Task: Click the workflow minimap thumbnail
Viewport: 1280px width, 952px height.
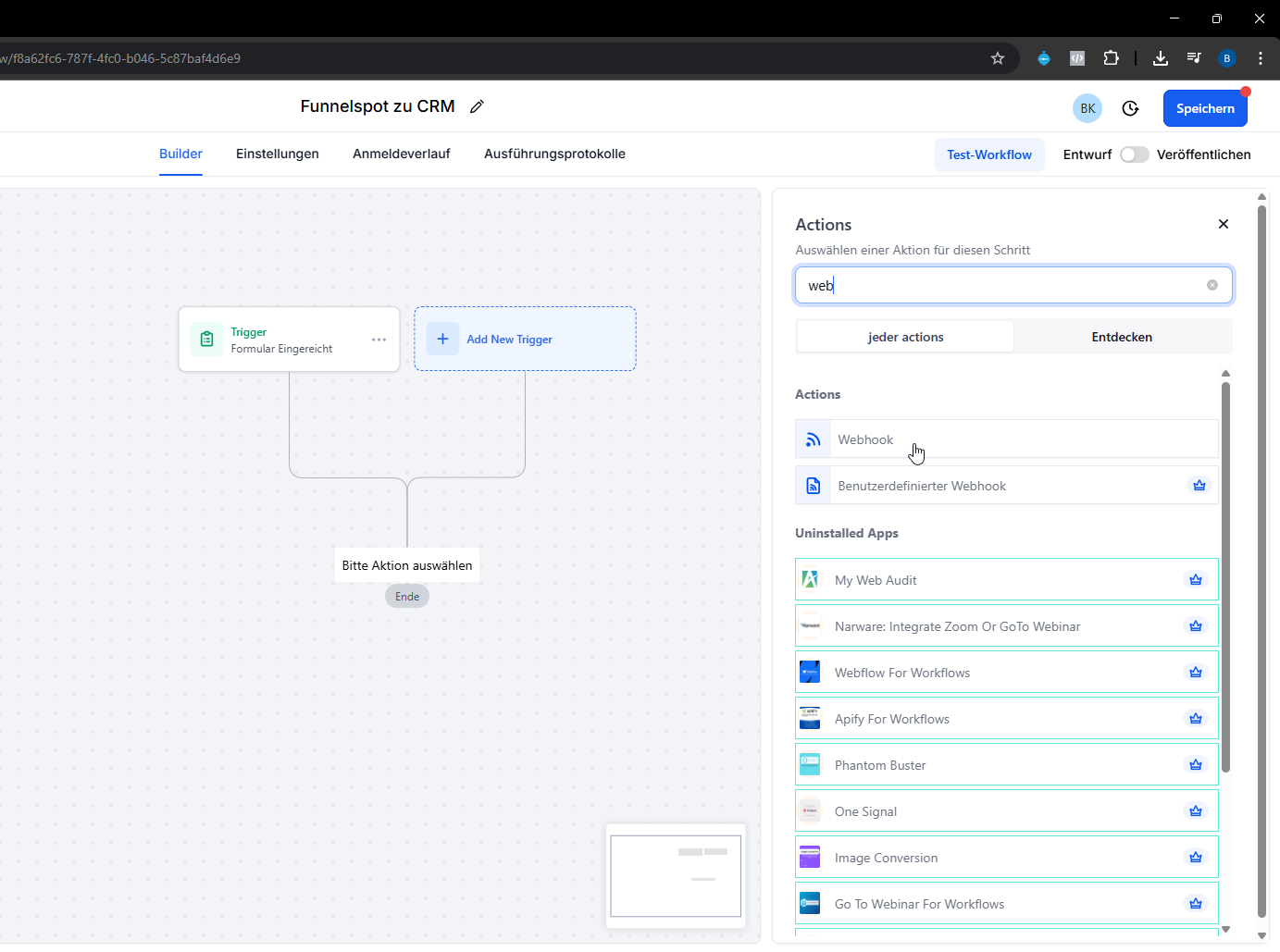Action: click(676, 876)
